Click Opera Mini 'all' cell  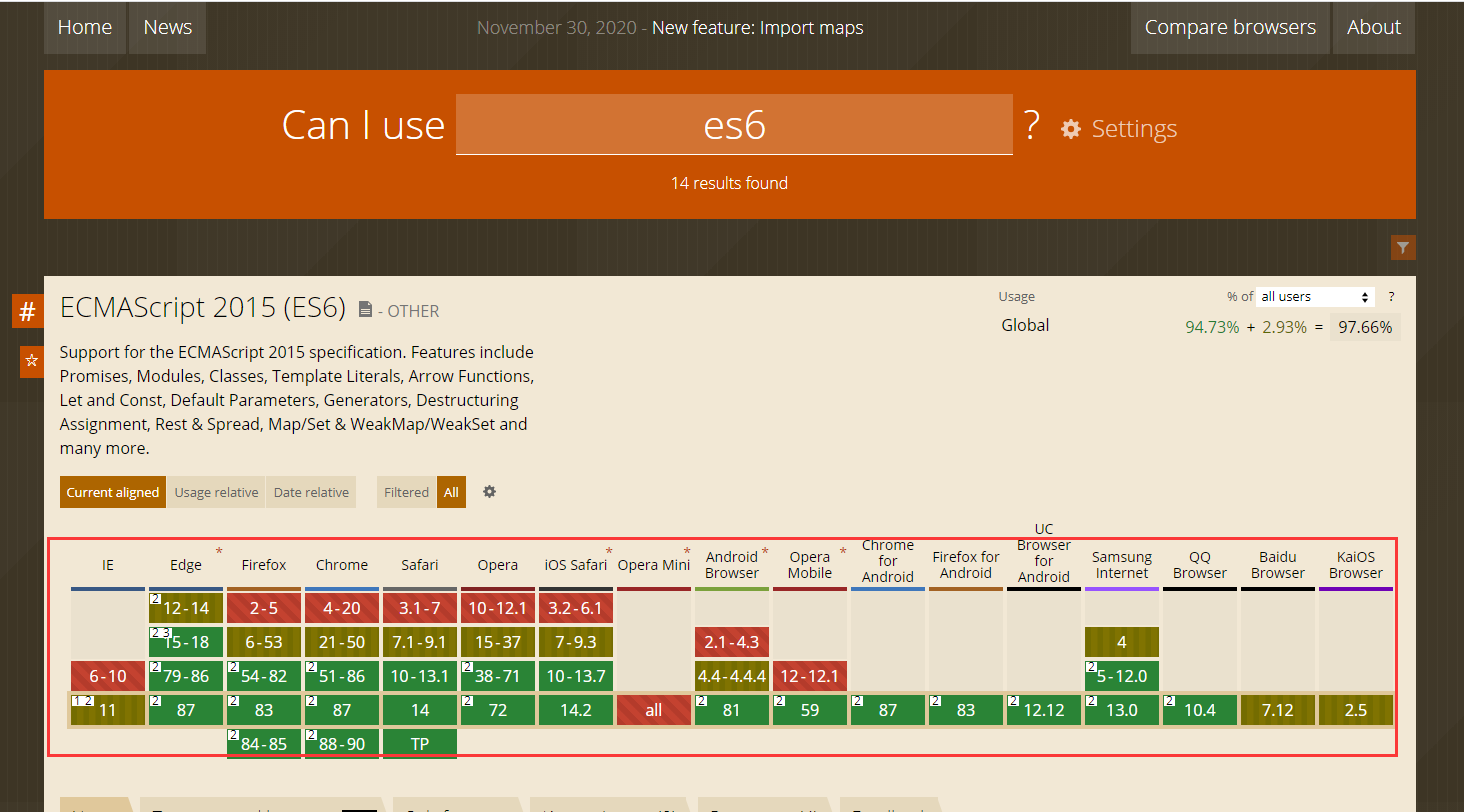pyautogui.click(x=654, y=710)
